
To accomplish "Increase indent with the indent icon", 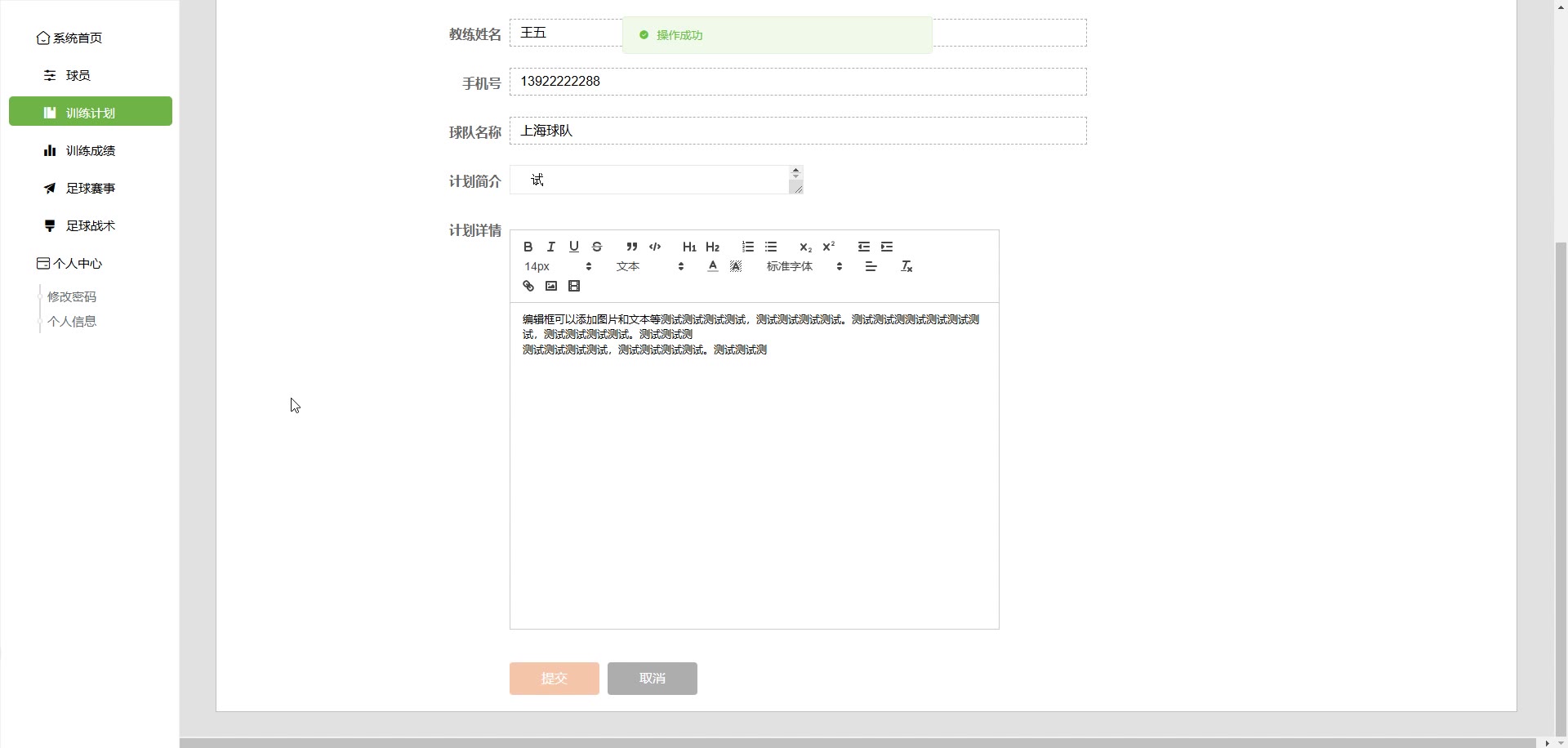I will [x=887, y=247].
